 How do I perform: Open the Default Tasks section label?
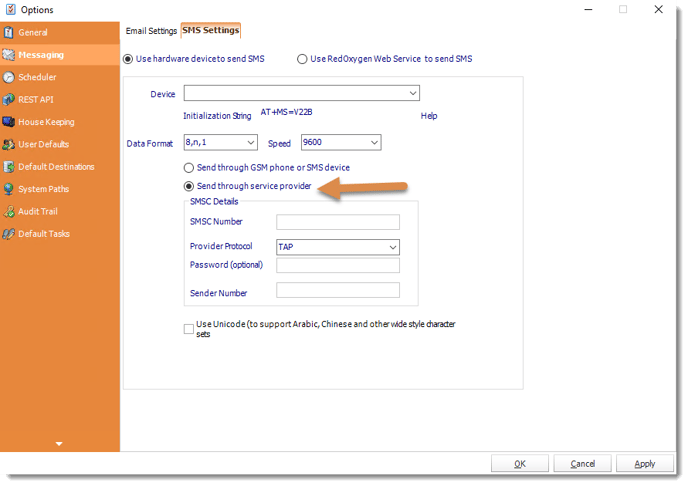(x=44, y=234)
